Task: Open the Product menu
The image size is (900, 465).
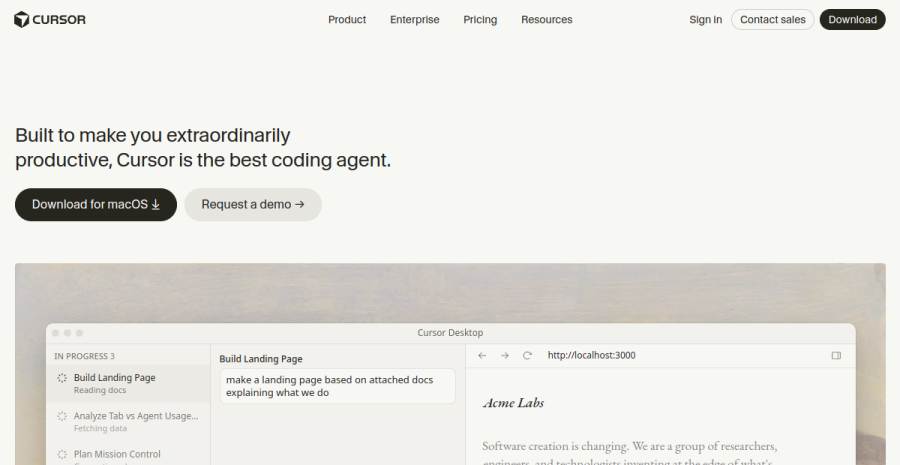Action: pos(347,20)
